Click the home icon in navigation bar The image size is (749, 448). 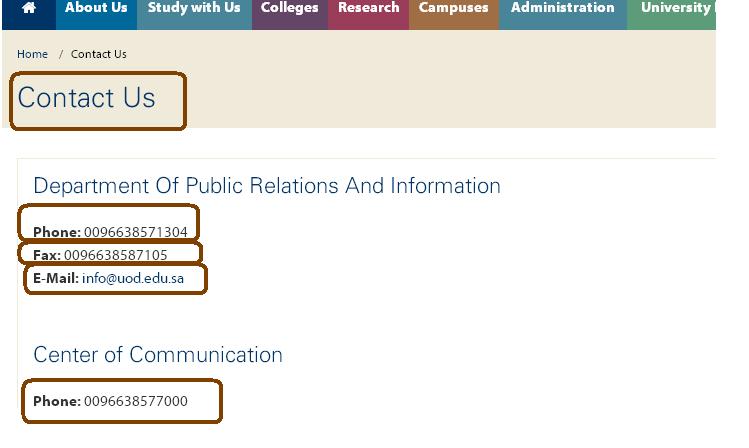tap(28, 8)
